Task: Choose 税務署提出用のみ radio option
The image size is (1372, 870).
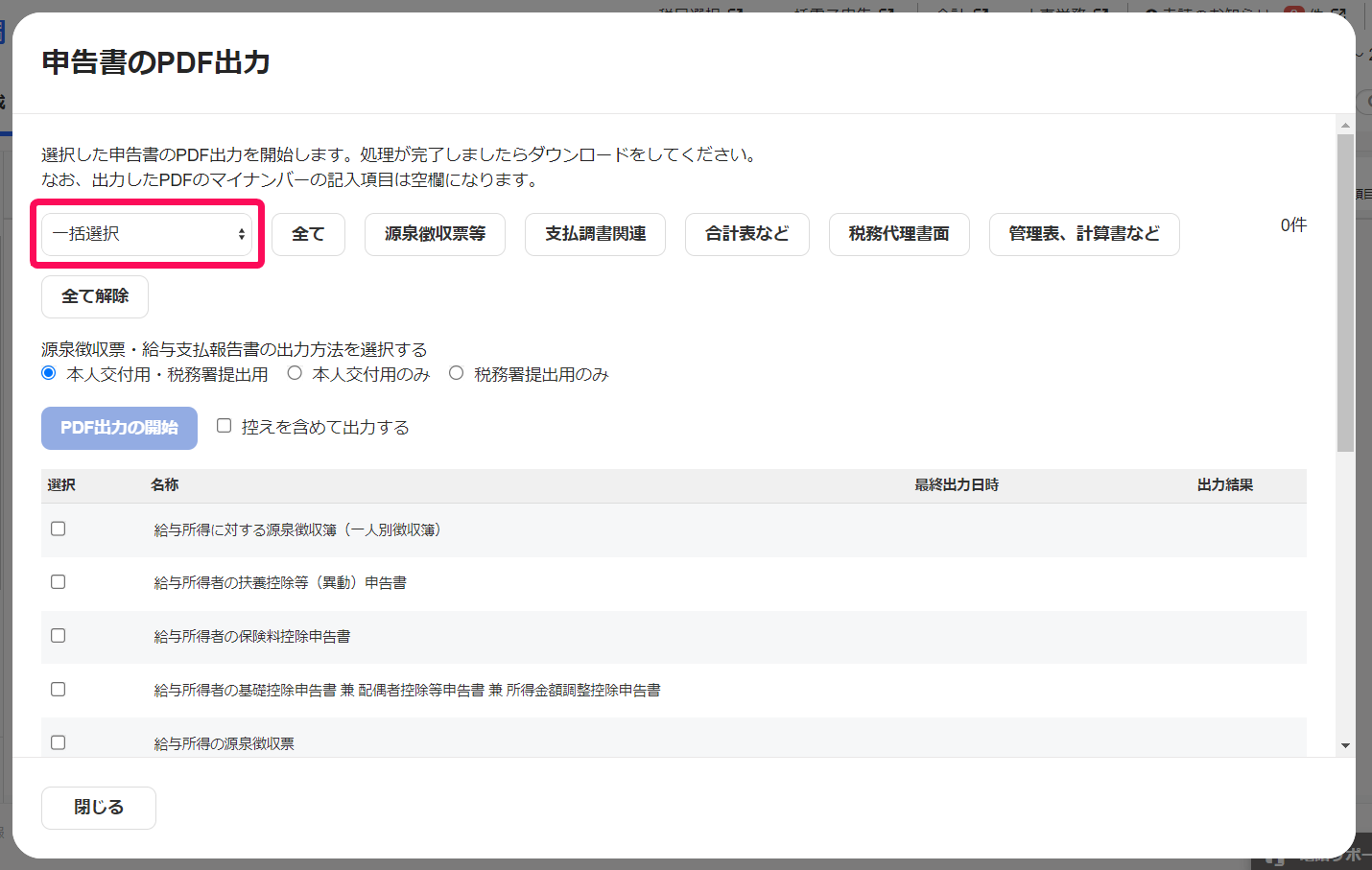Action: tap(457, 373)
